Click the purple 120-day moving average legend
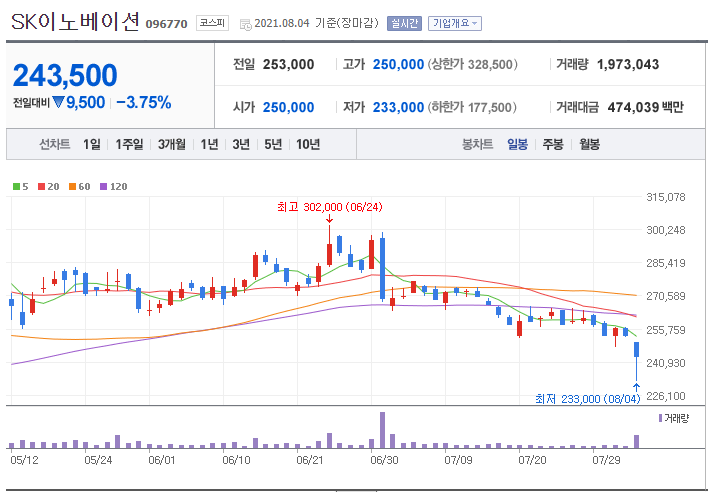This screenshot has width=708, height=492. click(x=113, y=186)
